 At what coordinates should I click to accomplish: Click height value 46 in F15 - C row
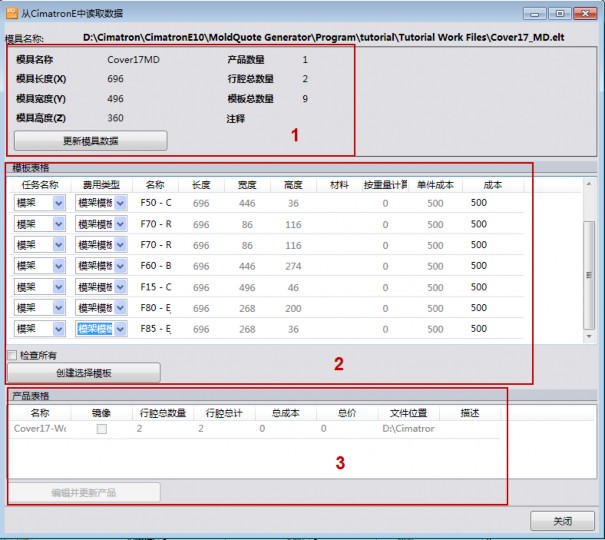pos(293,287)
